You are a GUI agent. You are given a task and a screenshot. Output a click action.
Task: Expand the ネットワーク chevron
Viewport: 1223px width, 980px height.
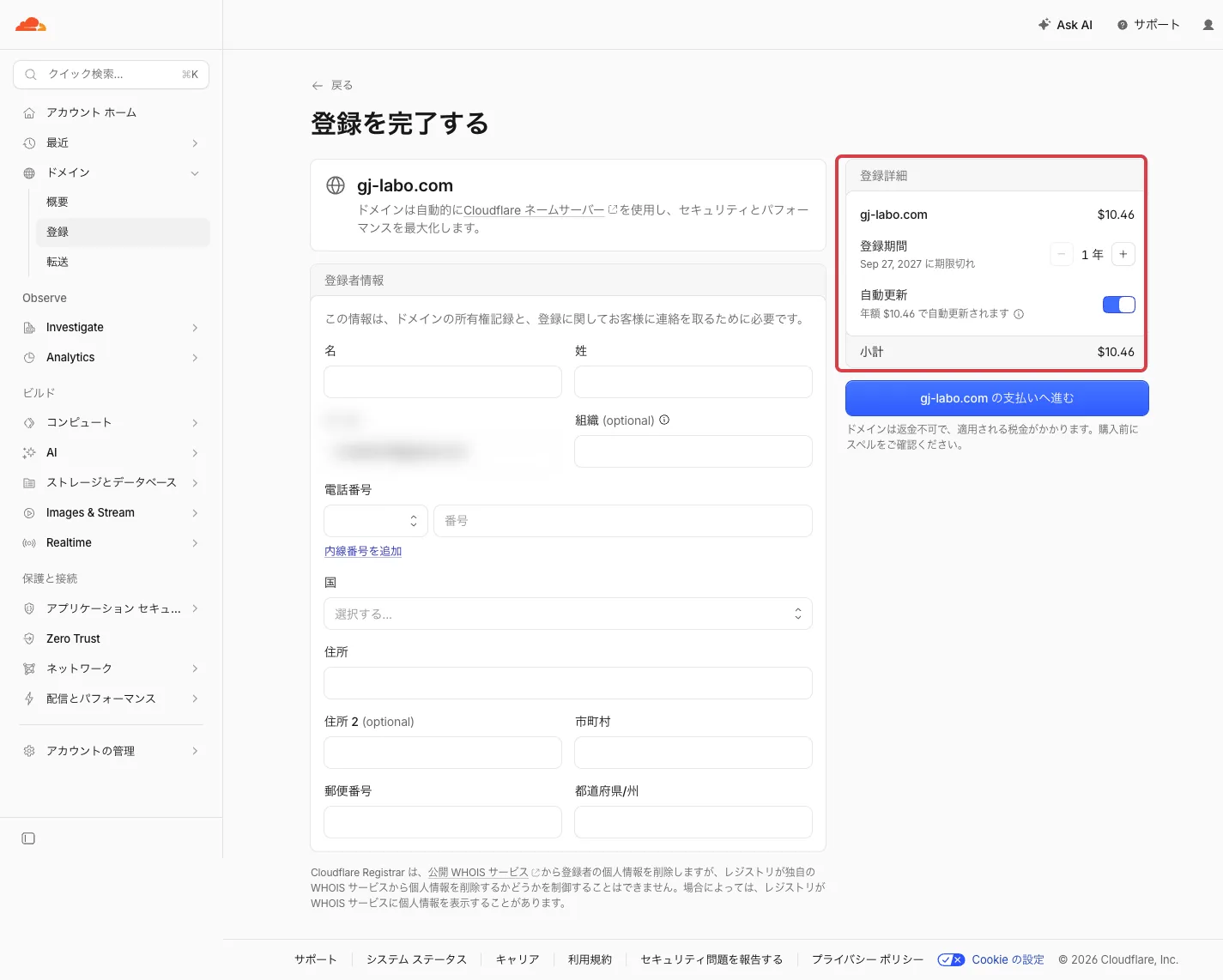coord(195,668)
